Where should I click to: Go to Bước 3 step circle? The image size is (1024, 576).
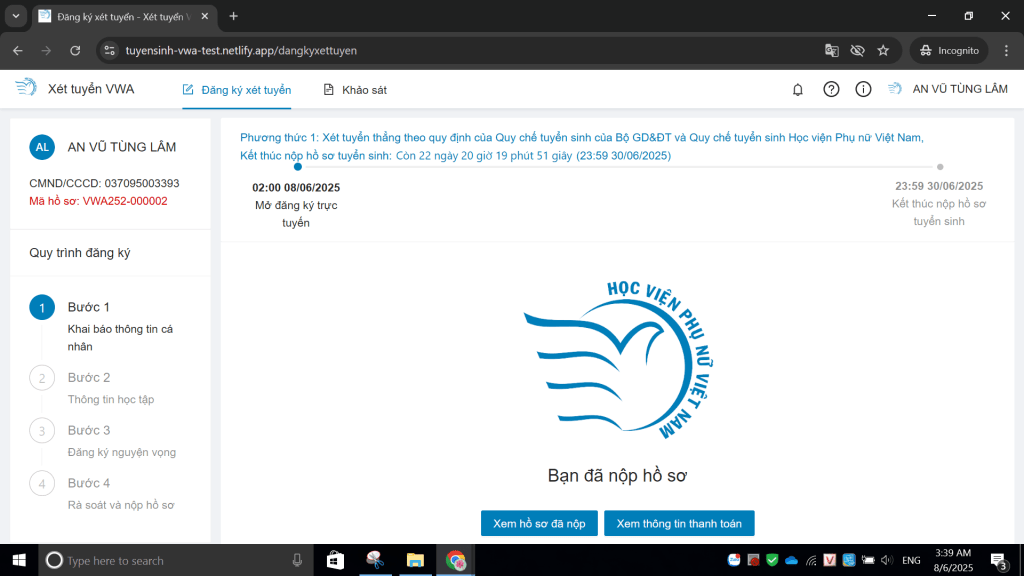point(42,431)
